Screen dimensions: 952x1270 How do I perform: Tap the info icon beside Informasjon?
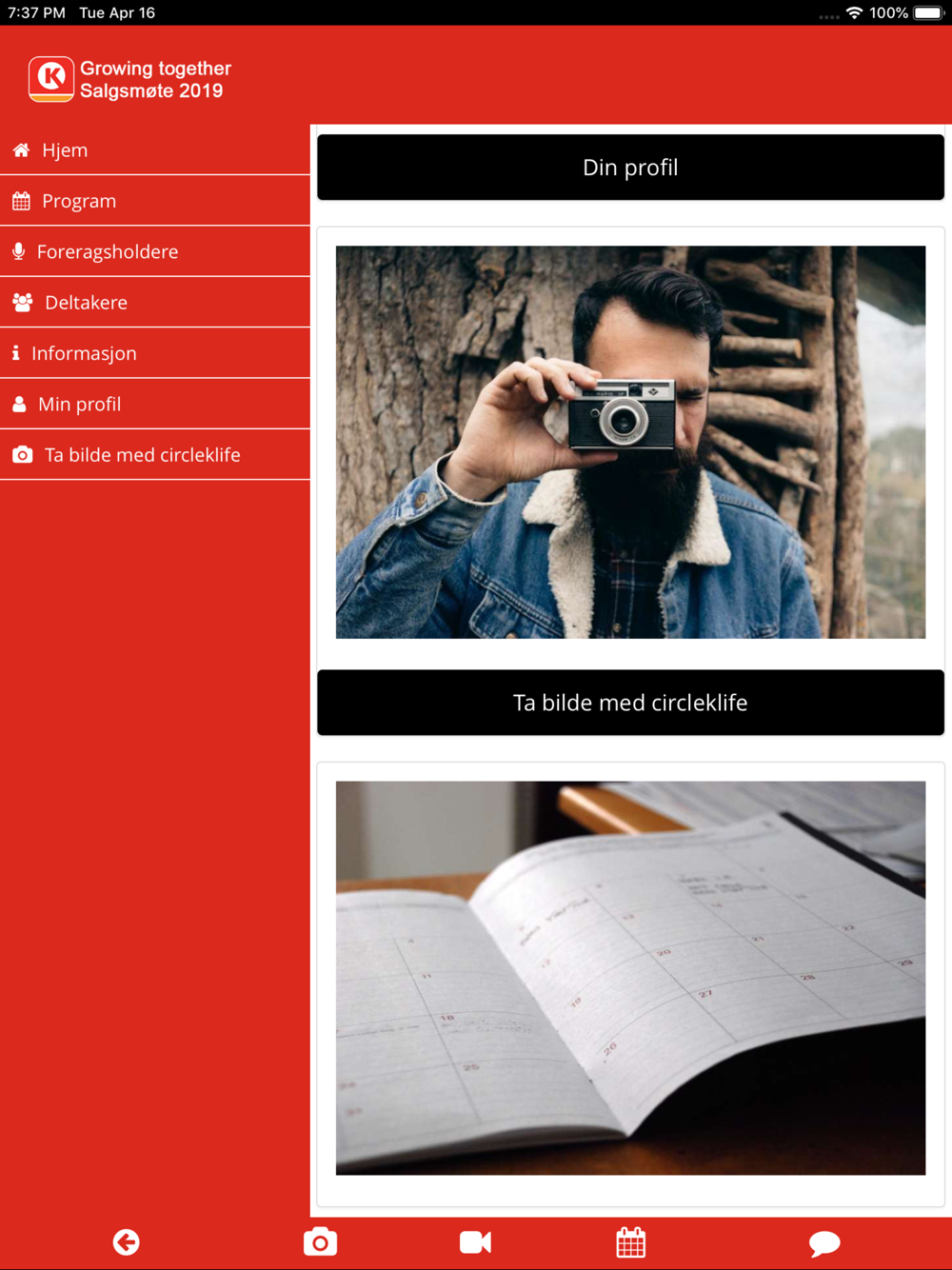point(16,353)
